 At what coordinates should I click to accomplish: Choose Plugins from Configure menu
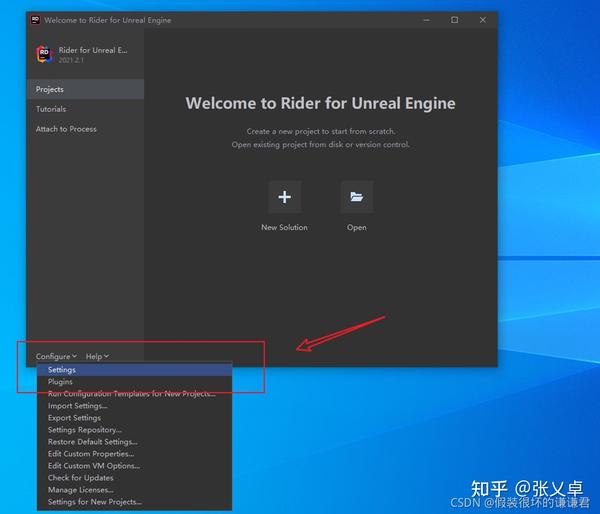point(134,382)
